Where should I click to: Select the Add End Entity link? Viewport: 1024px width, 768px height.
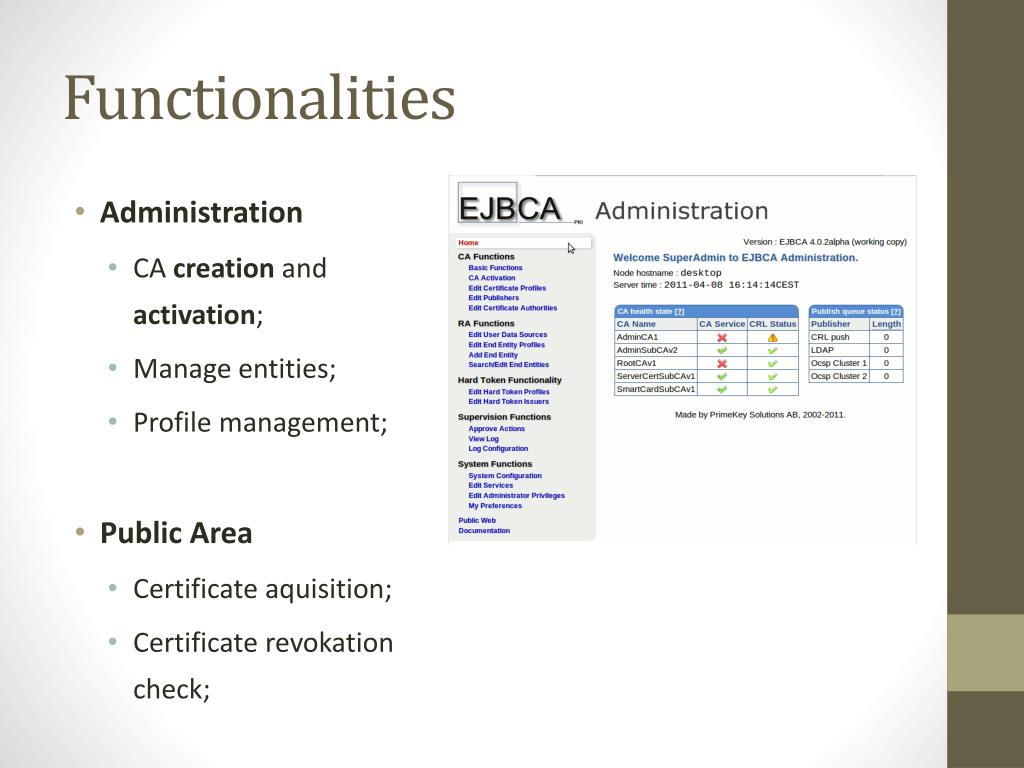pos(492,355)
